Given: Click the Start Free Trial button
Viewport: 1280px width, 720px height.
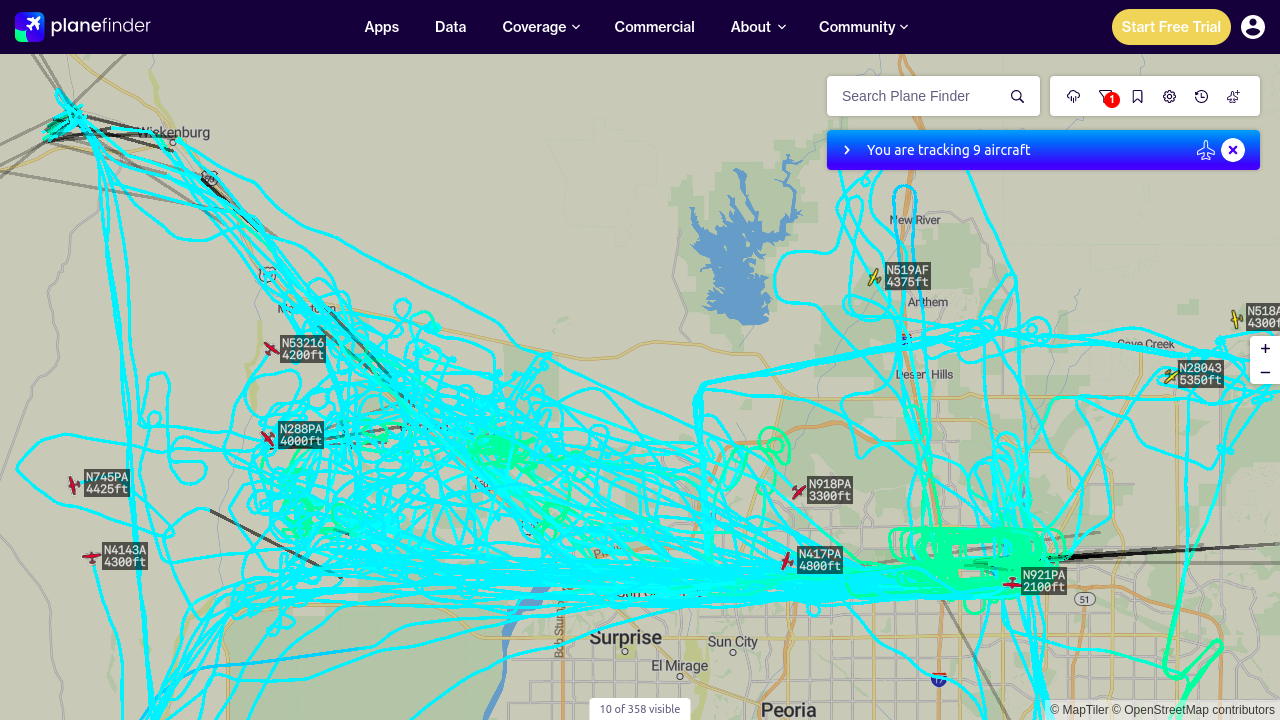Looking at the screenshot, I should pyautogui.click(x=1171, y=27).
